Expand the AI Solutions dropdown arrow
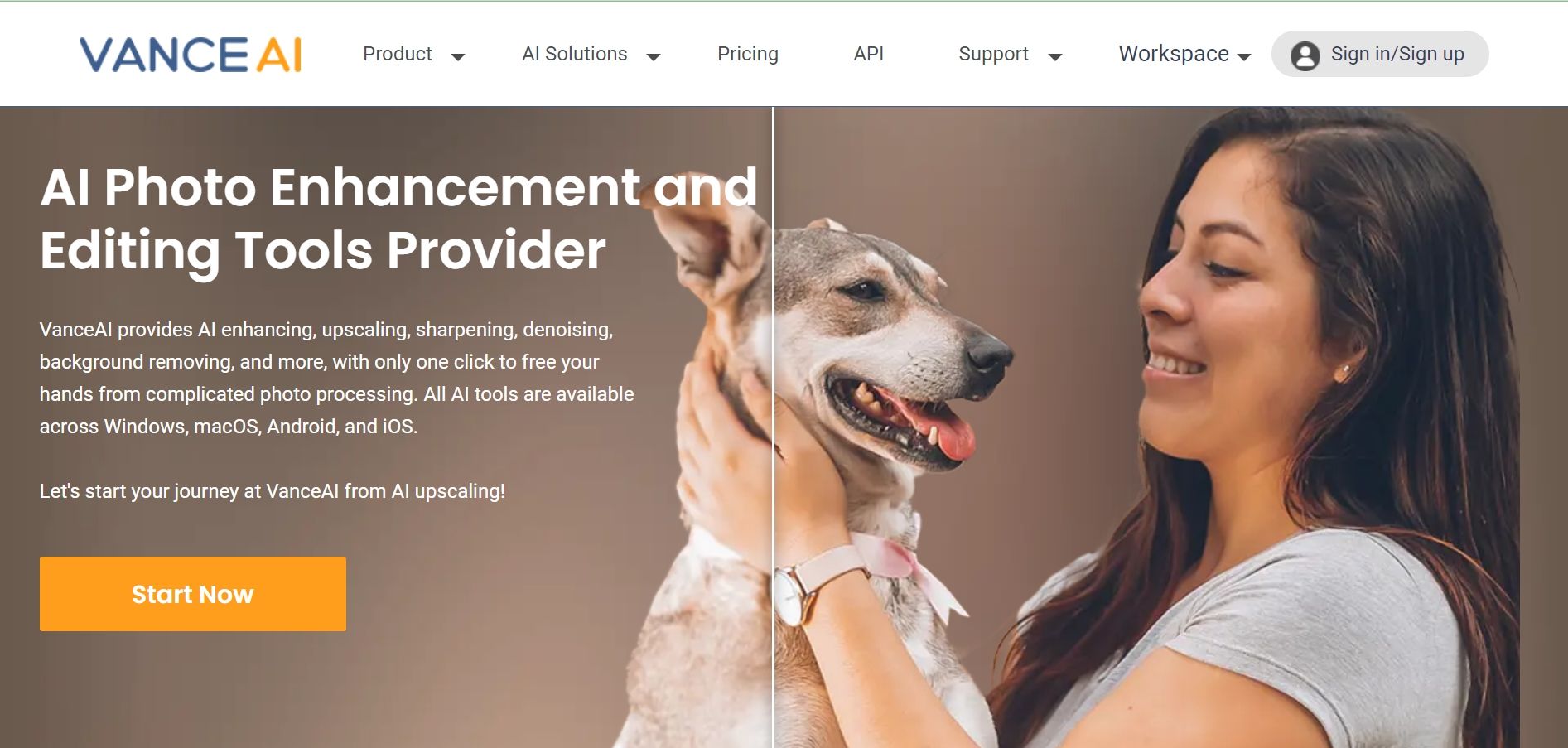Viewport: 1568px width, 748px height. pos(654,56)
